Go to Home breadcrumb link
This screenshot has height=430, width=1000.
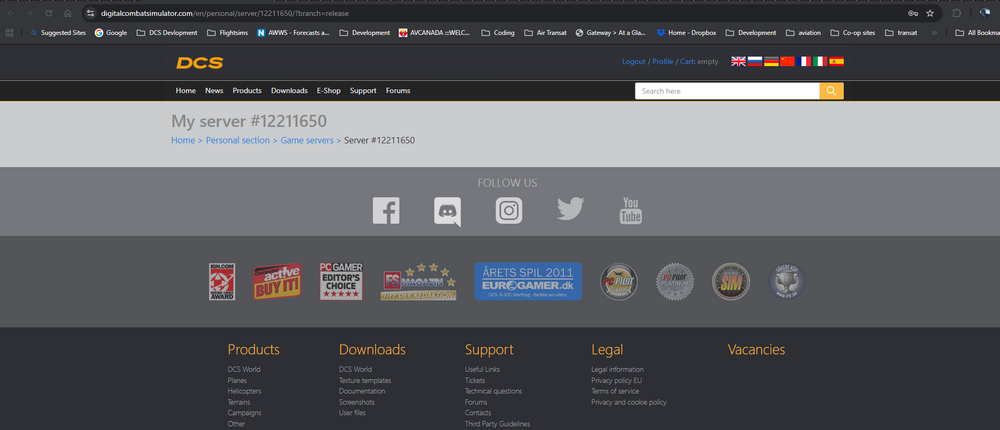[183, 140]
